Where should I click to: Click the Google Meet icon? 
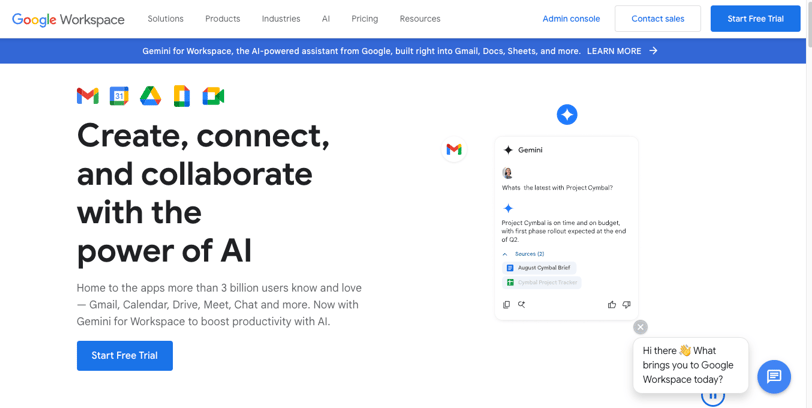click(x=213, y=96)
